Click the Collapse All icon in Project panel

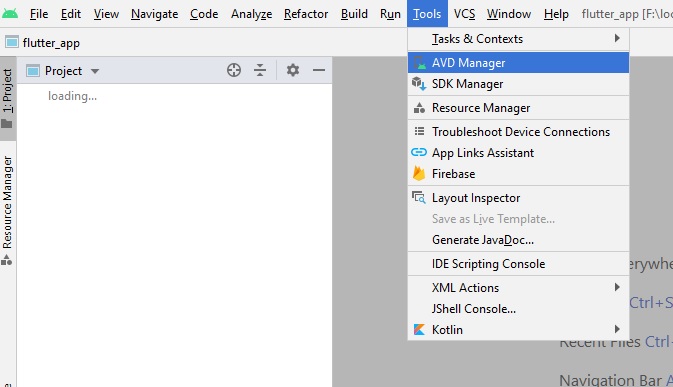pyautogui.click(x=260, y=70)
